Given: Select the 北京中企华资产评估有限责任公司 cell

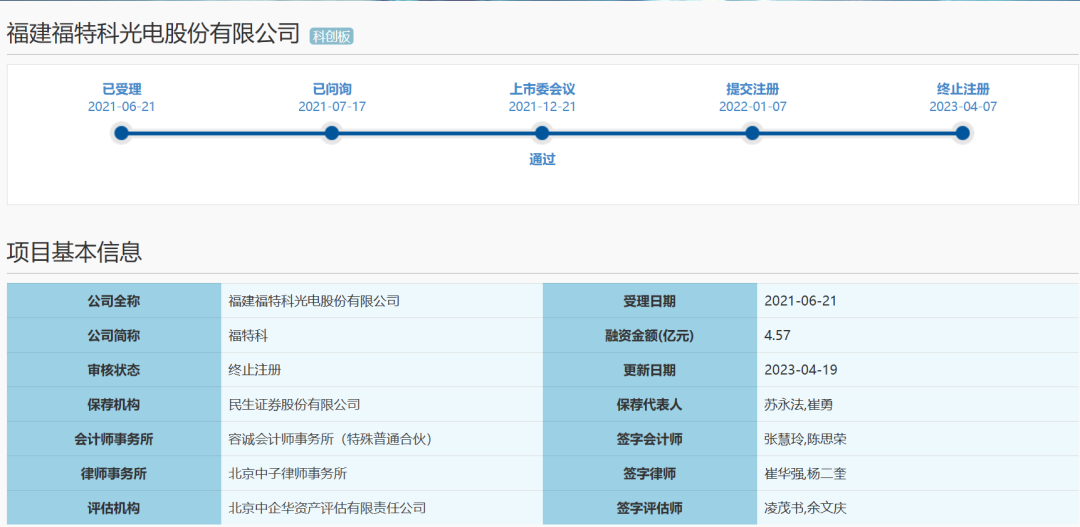Looking at the screenshot, I should (x=327, y=508).
